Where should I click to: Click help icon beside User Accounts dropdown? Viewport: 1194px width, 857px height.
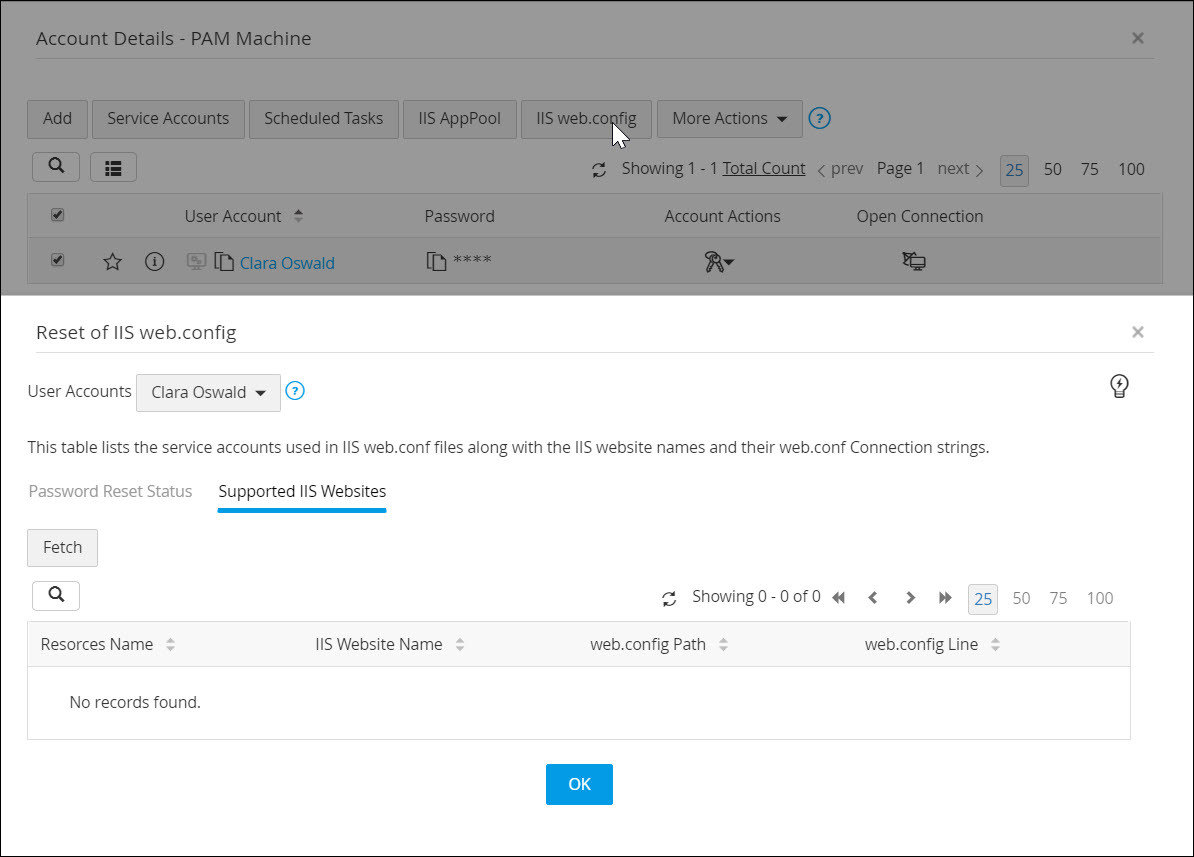pos(295,391)
